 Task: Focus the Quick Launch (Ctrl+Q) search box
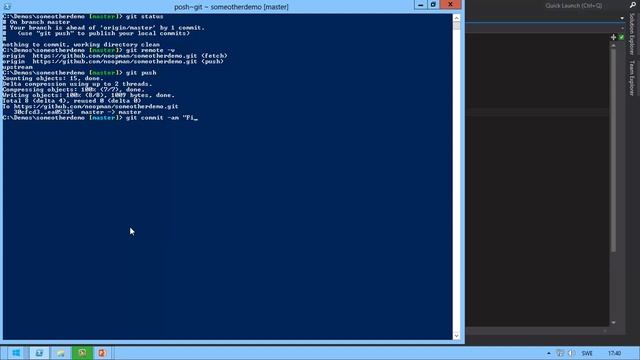573,6
